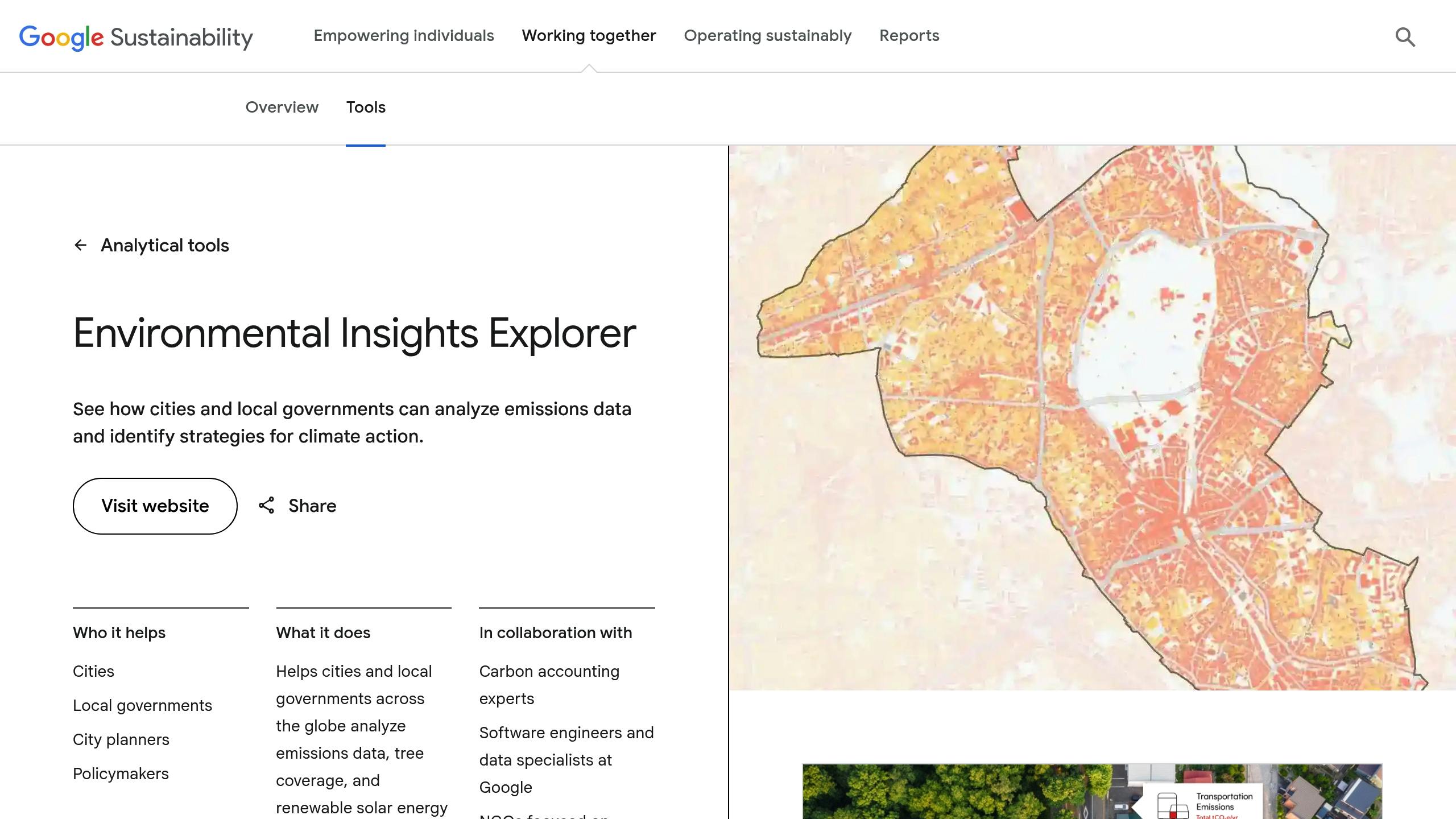Click the Working together menu item

pos(589,36)
